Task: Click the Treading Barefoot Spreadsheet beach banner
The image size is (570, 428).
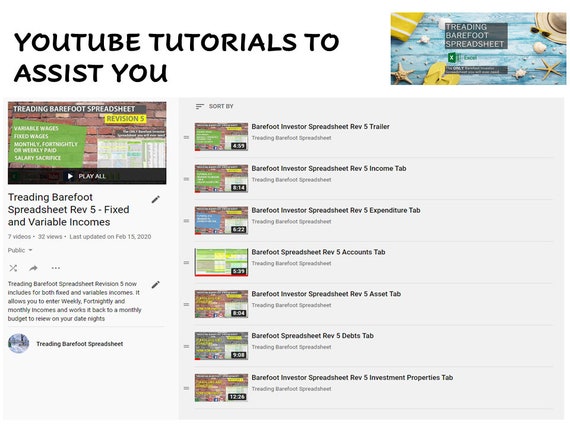Action: (478, 49)
